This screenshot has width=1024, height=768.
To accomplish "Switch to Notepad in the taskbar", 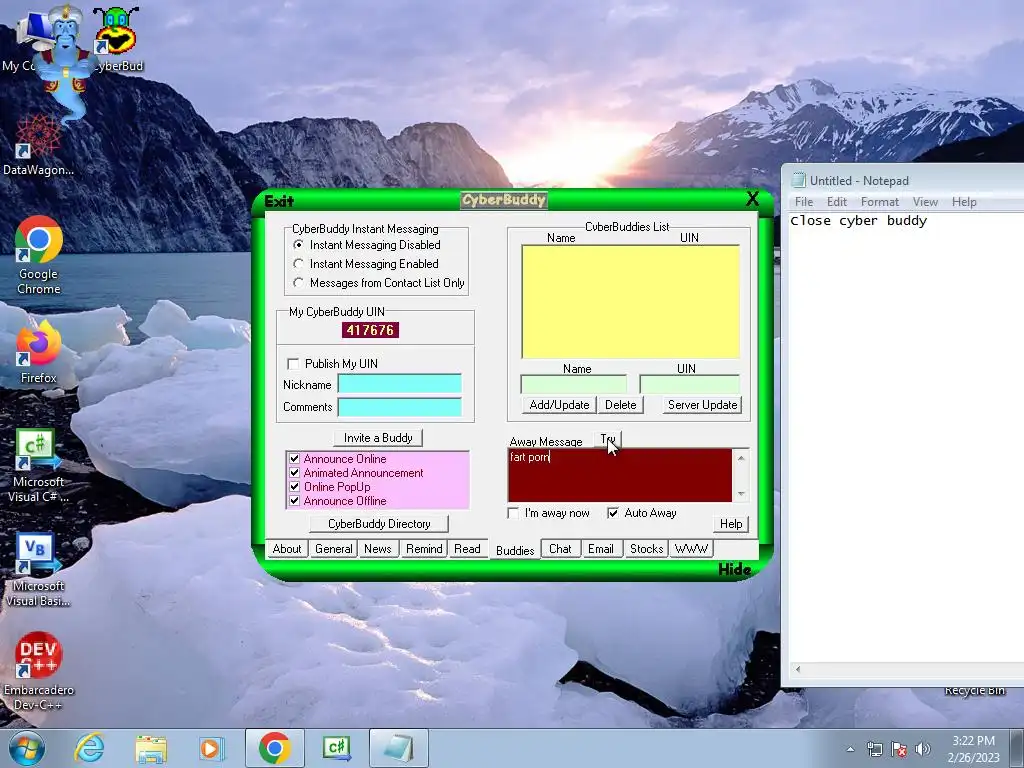I will [398, 748].
